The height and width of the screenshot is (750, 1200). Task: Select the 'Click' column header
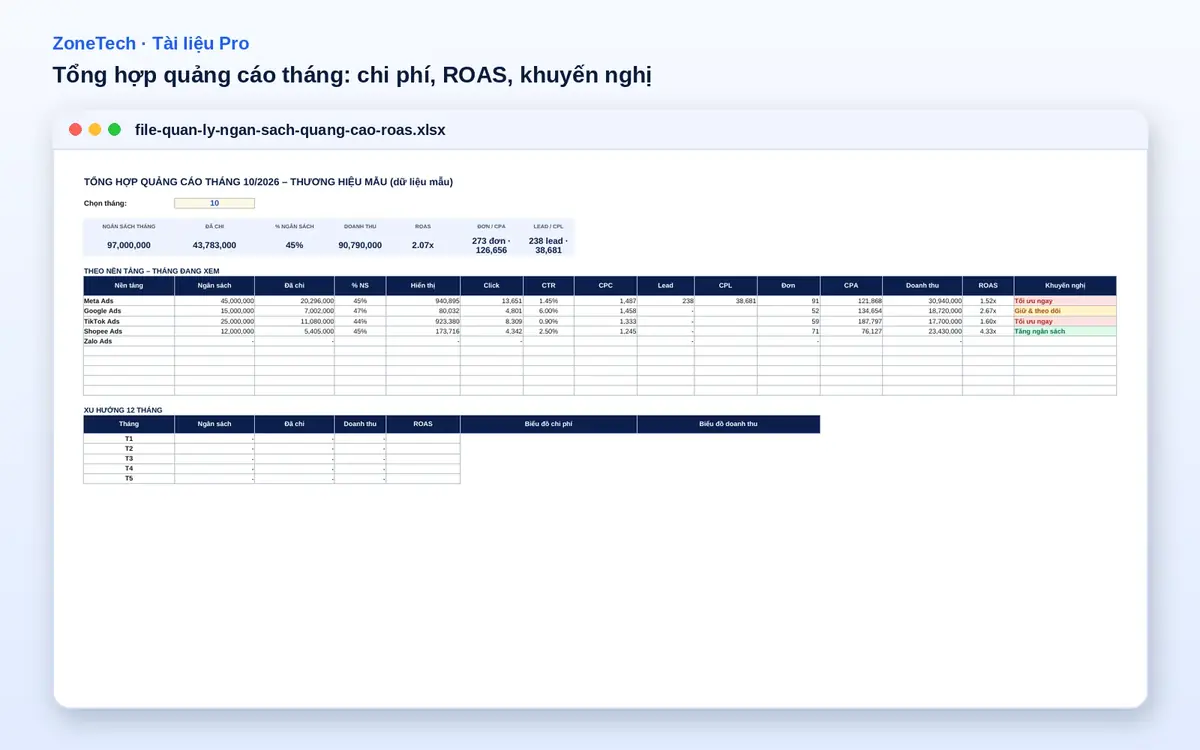(x=492, y=285)
